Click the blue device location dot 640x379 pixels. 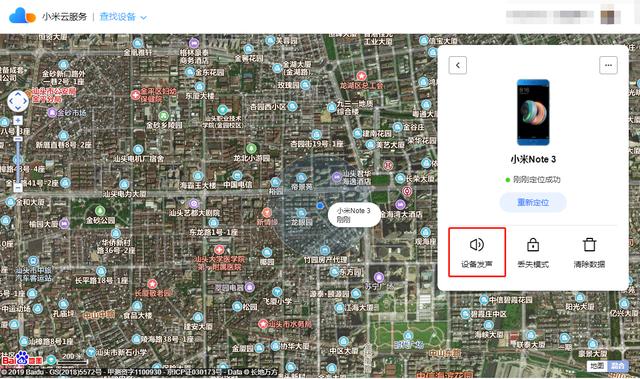[320, 206]
